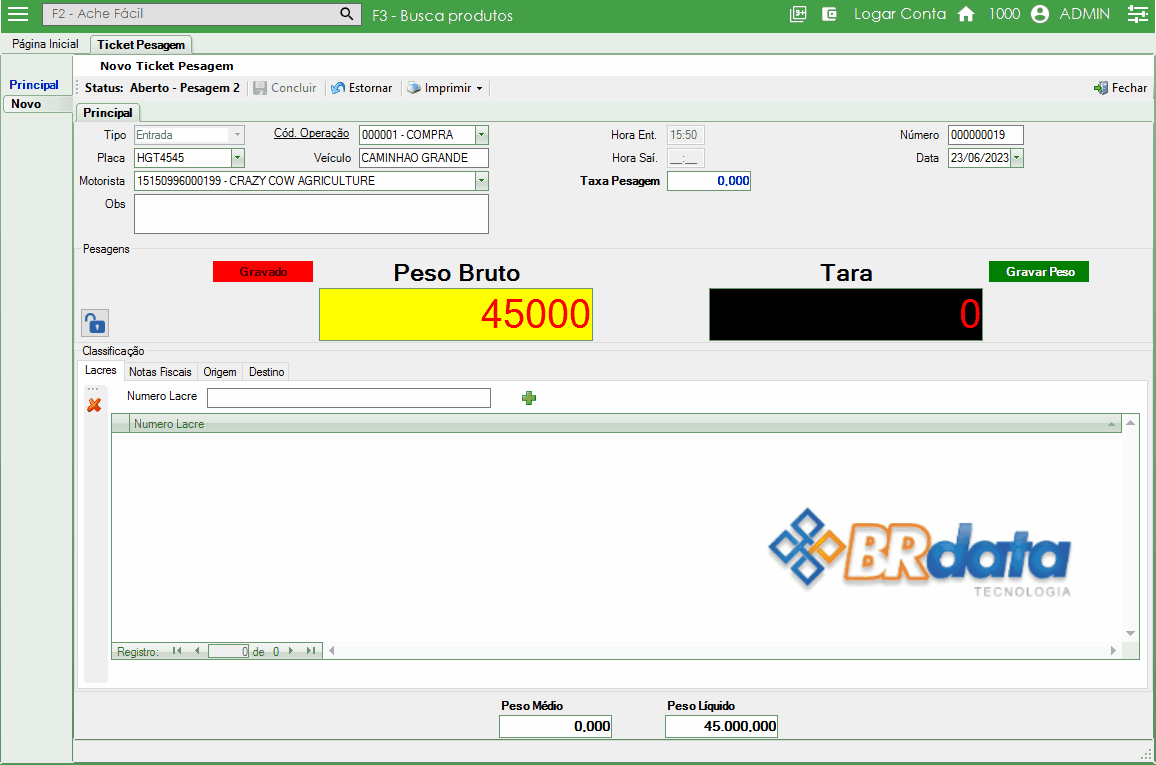Click the search magnifier icon
This screenshot has height=765, width=1156.
pyautogui.click(x=347, y=14)
